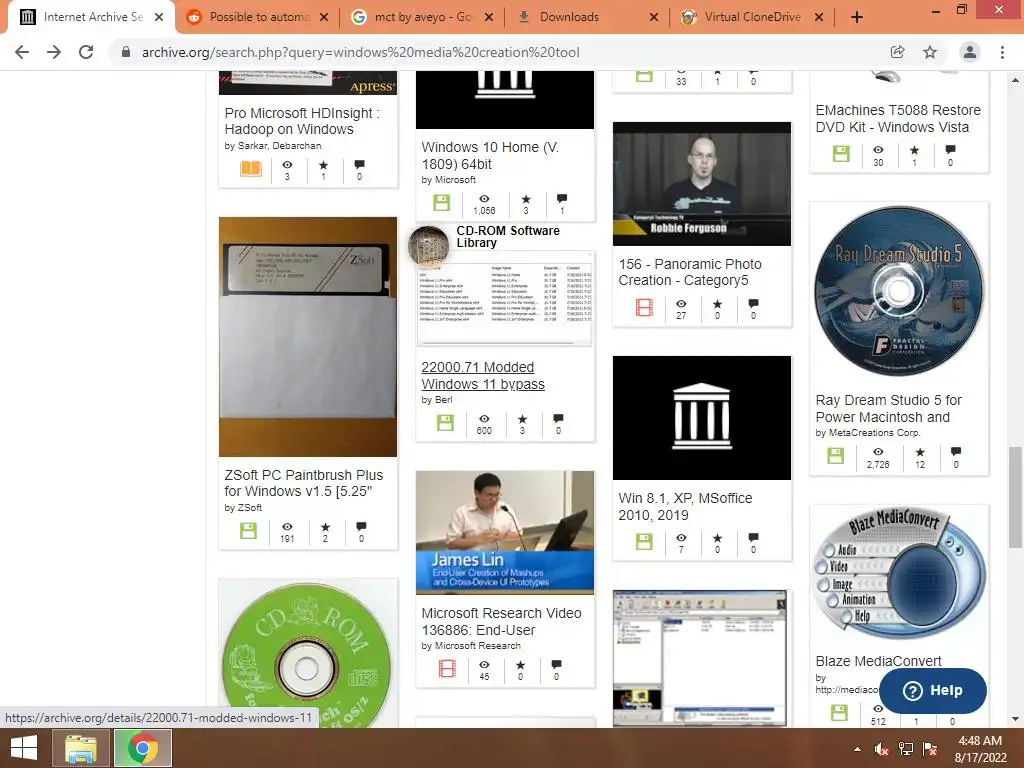Close the Downloads tab
The image size is (1024, 768).
[x=653, y=18]
